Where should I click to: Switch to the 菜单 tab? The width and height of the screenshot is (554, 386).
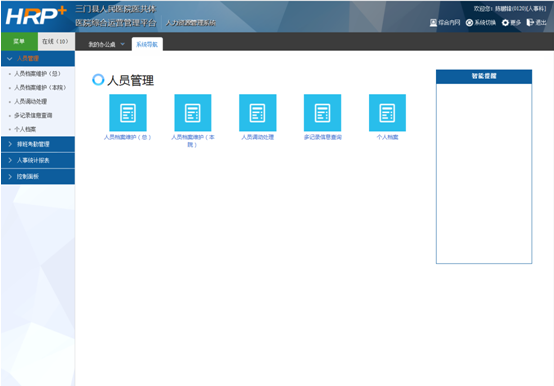point(19,41)
